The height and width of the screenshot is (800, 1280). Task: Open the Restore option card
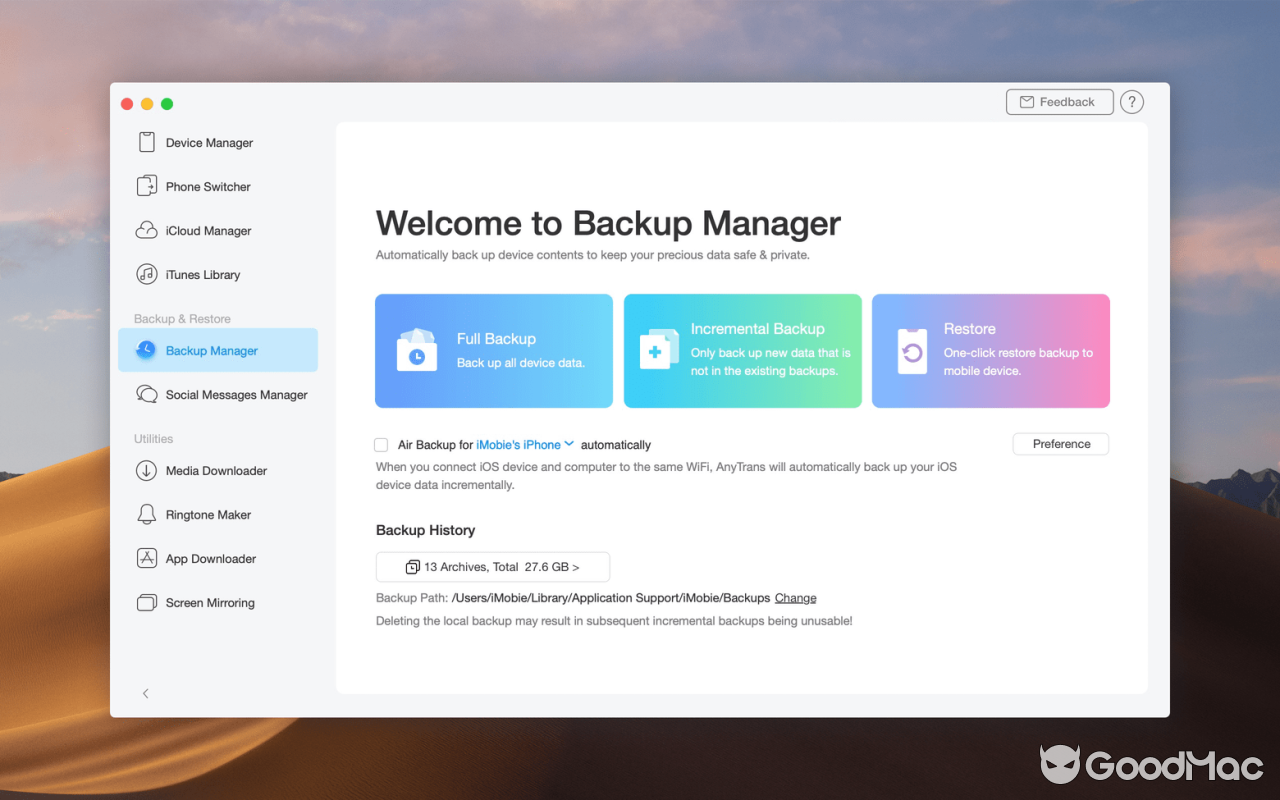(x=990, y=351)
